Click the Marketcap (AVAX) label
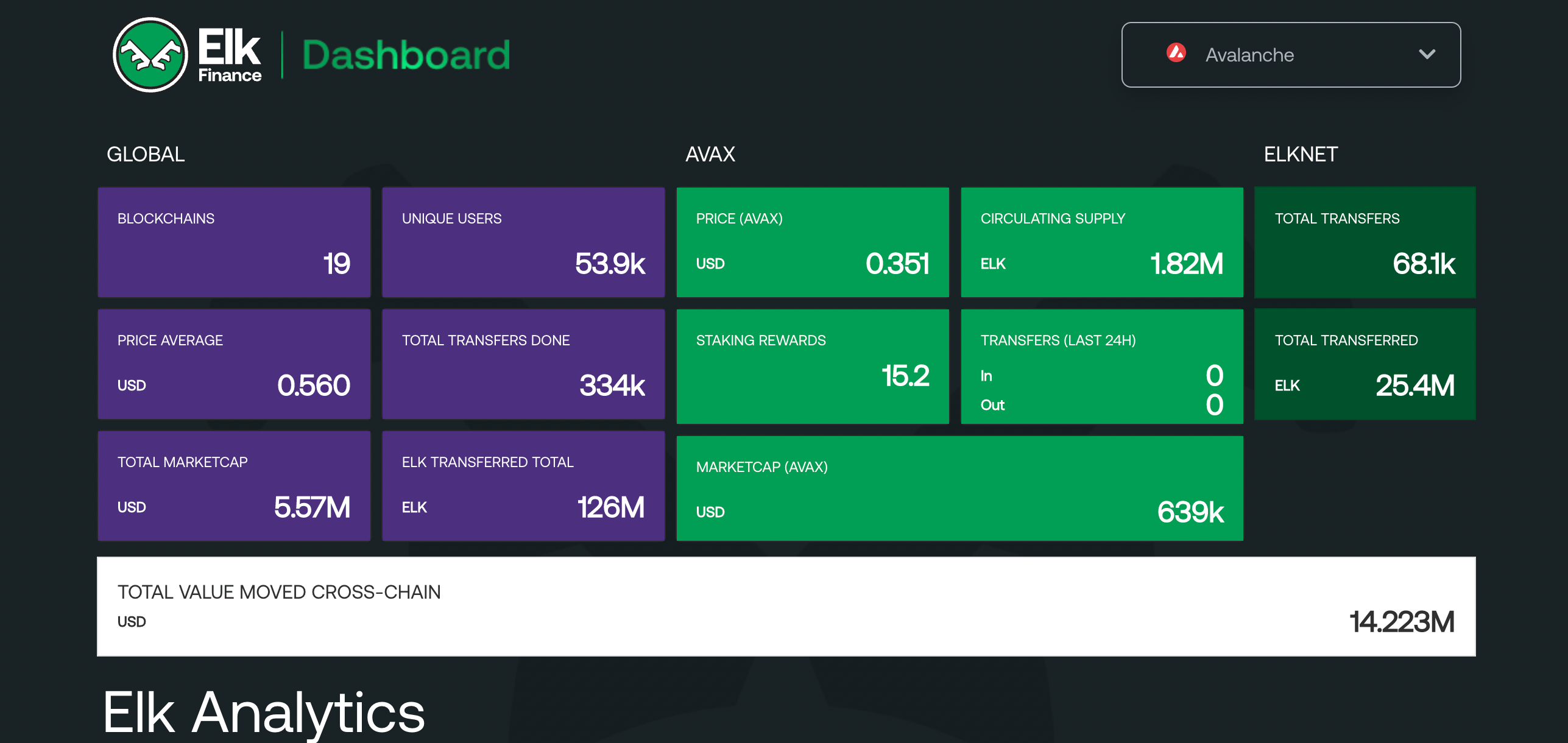 coord(762,467)
